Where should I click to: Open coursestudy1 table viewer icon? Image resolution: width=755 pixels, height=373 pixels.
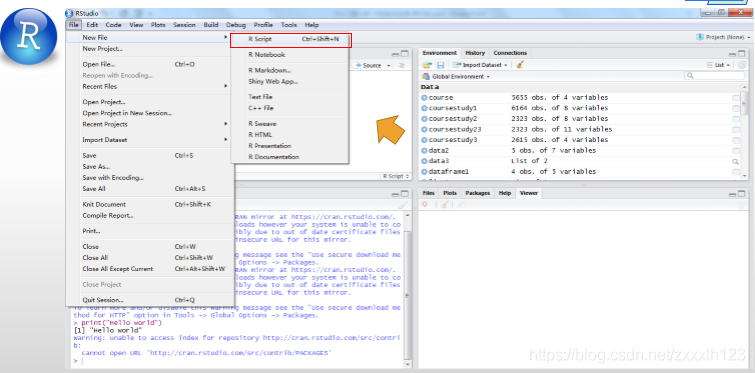click(x=736, y=108)
